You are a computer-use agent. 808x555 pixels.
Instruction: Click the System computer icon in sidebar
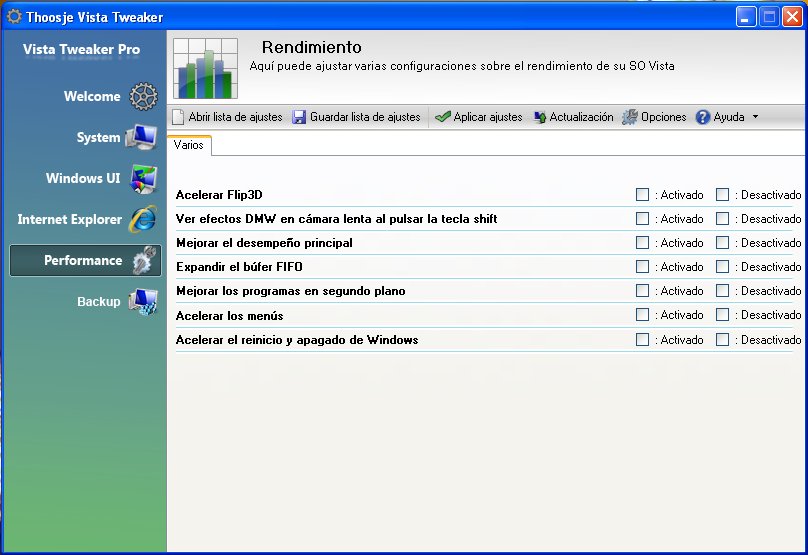coord(141,137)
